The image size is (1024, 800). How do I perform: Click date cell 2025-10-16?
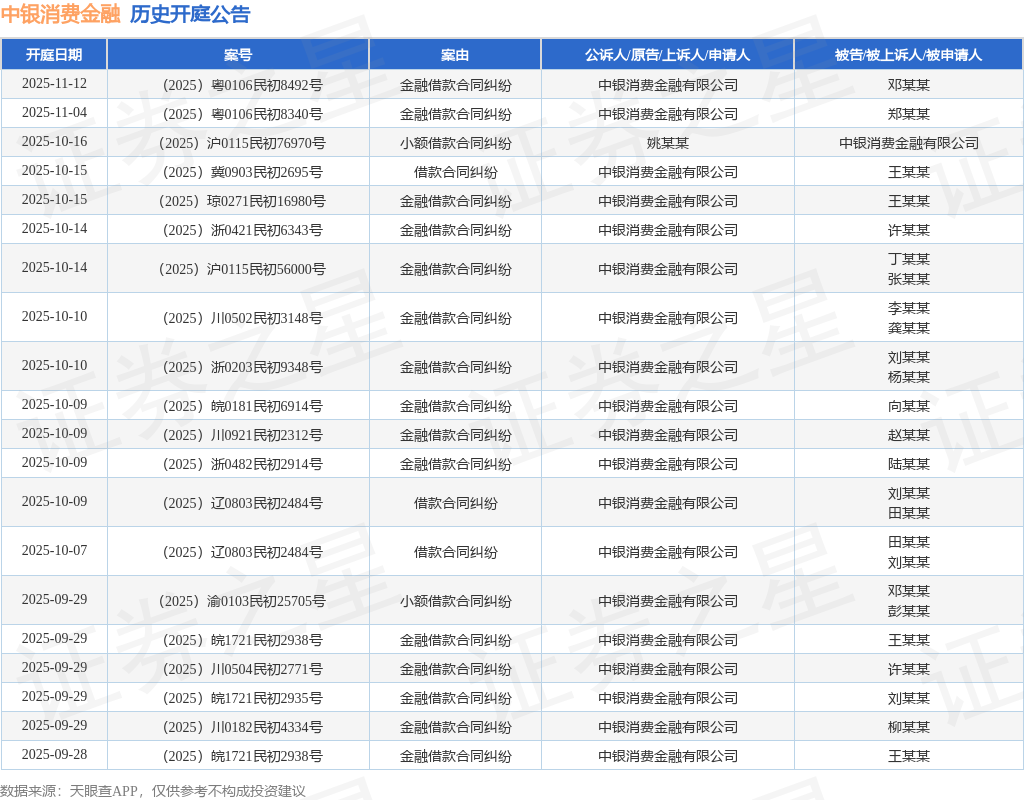(x=54, y=142)
